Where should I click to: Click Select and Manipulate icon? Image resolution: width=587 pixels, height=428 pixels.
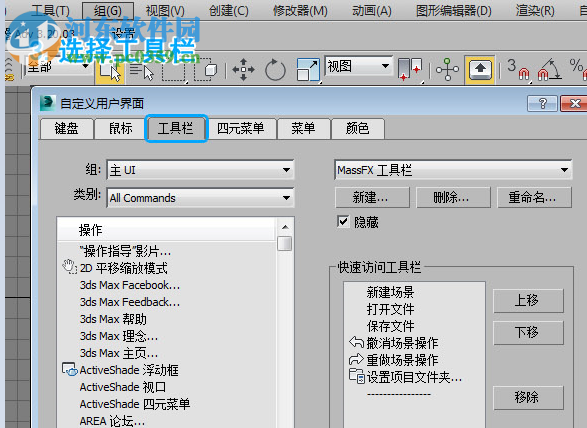click(x=447, y=70)
